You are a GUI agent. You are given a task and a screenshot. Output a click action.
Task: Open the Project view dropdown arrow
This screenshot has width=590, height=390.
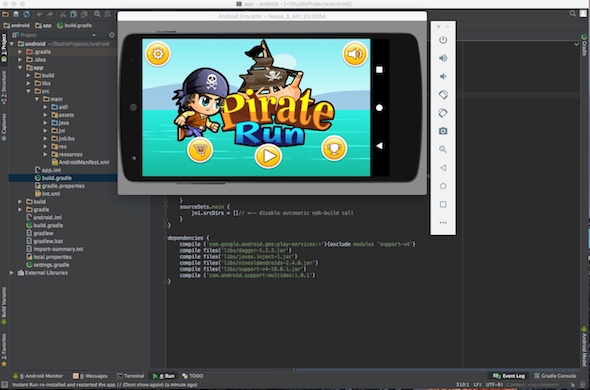click(94, 35)
